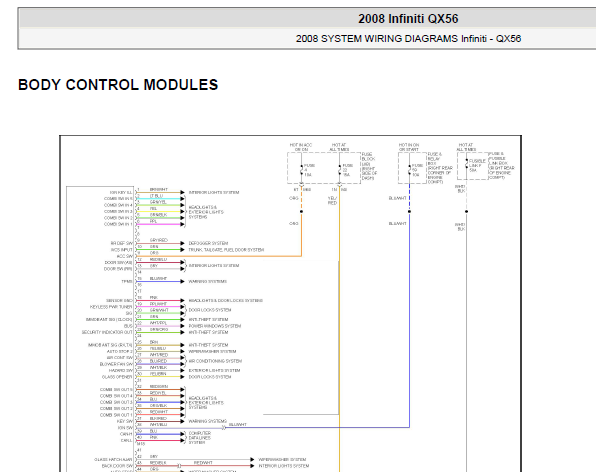Click the Fuse 4 10A symbol
596x472 pixels.
point(302,170)
